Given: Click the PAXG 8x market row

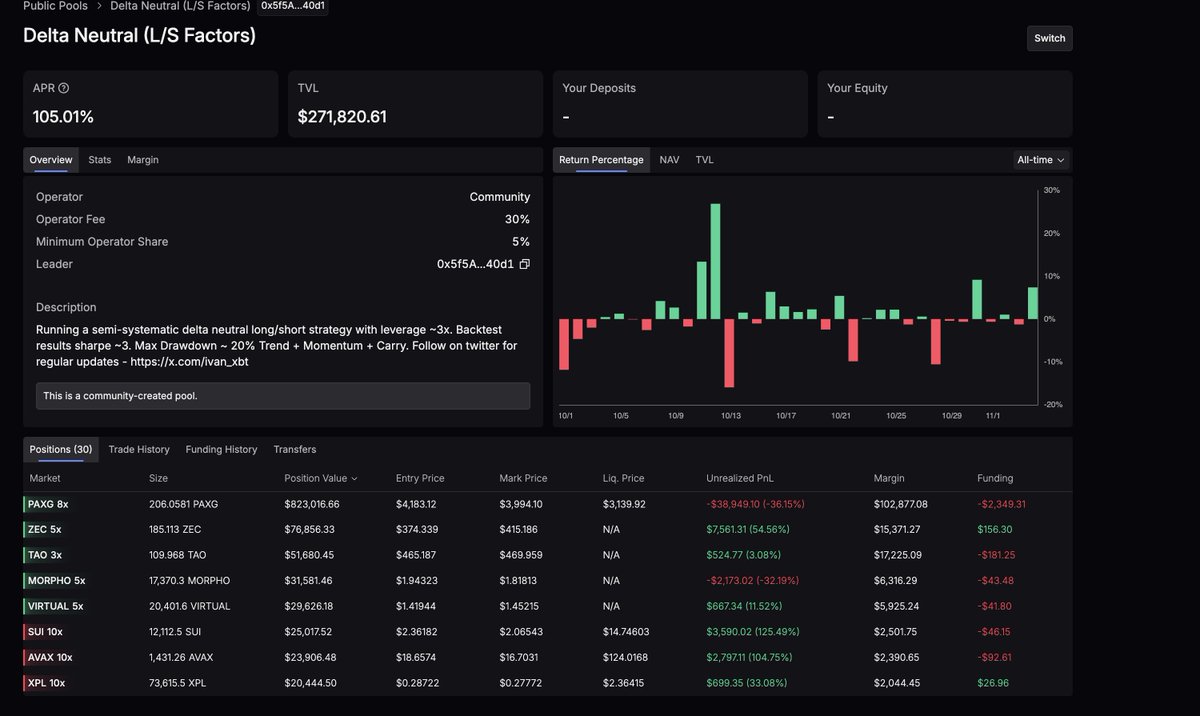Looking at the screenshot, I should point(548,504).
